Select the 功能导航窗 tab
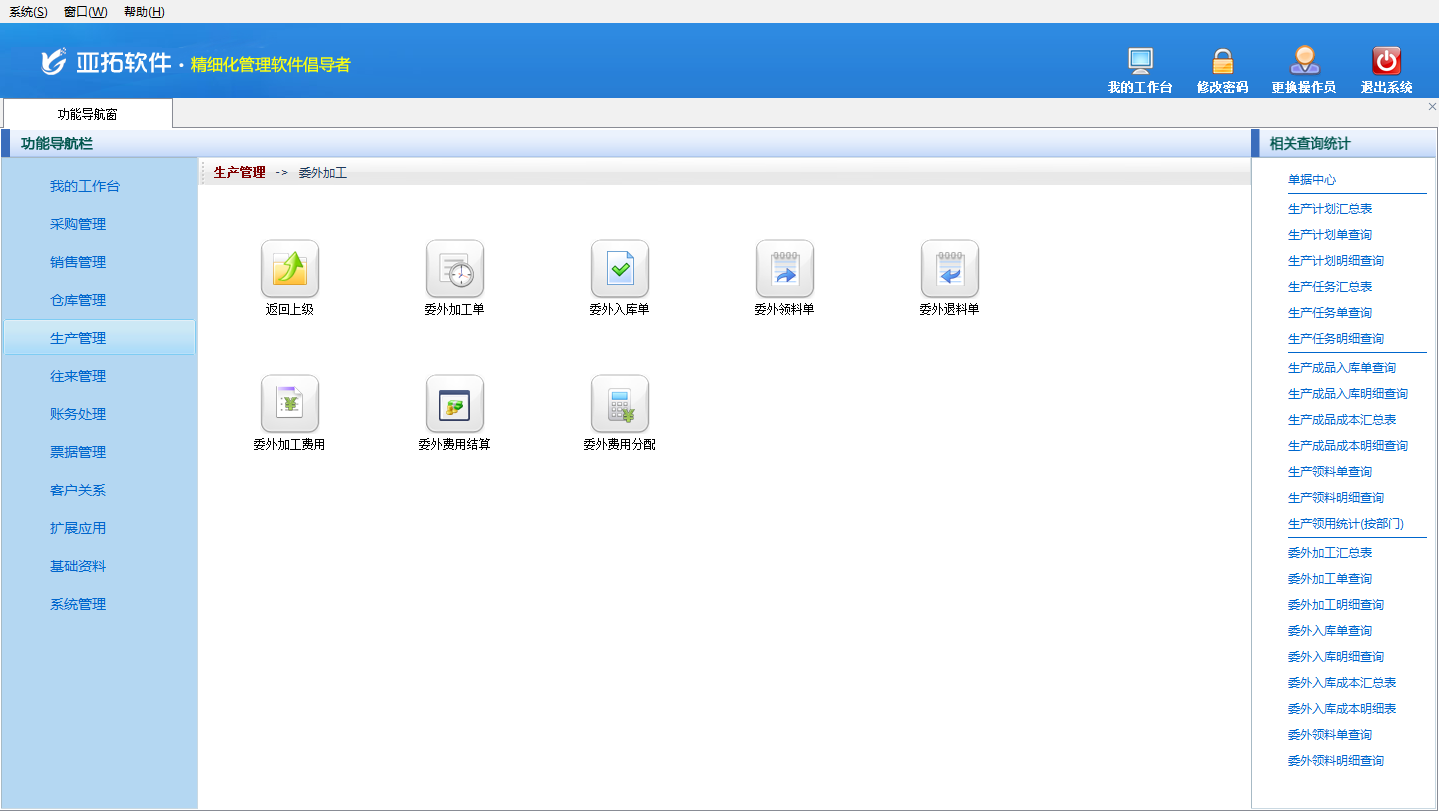Image resolution: width=1439 pixels, height=811 pixels. click(x=87, y=114)
